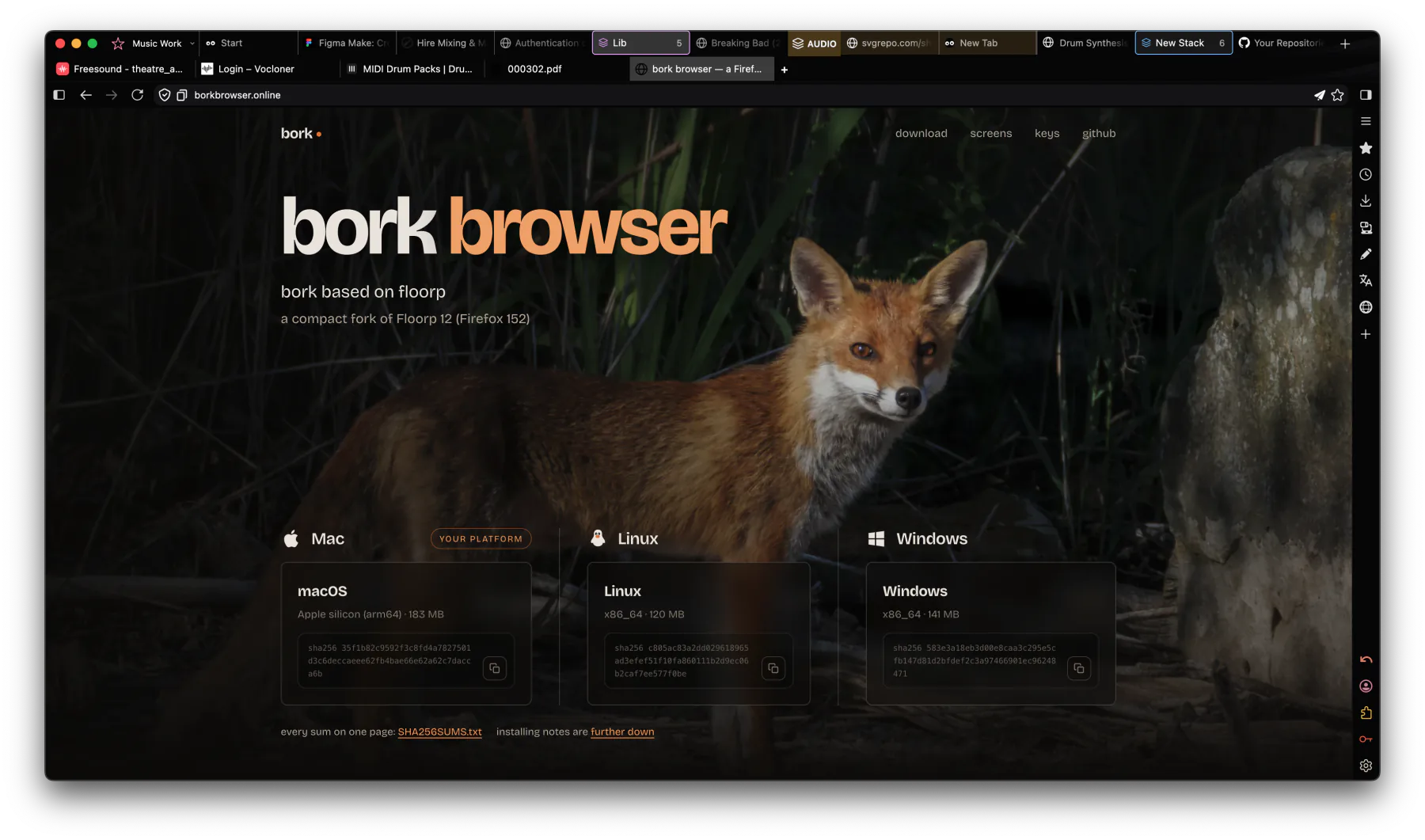Select the bork browser tab
Viewport: 1425px width, 840px height.
(702, 69)
